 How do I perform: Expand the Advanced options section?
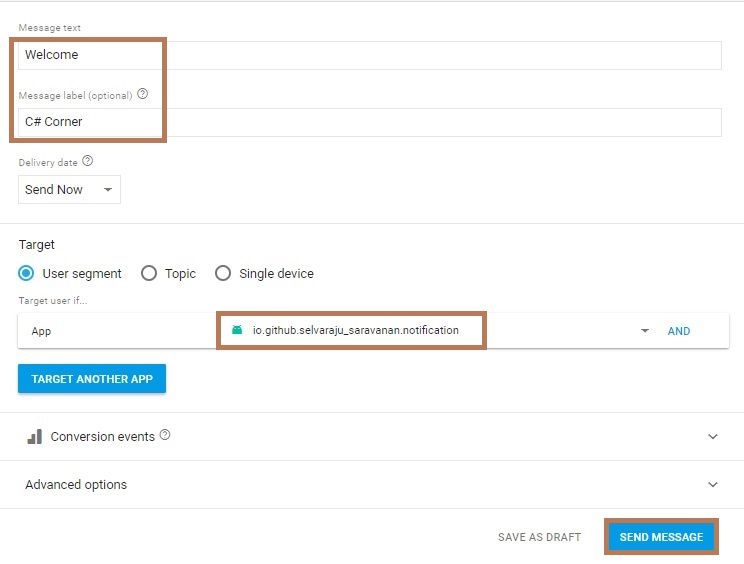pyautogui.click(x=713, y=485)
